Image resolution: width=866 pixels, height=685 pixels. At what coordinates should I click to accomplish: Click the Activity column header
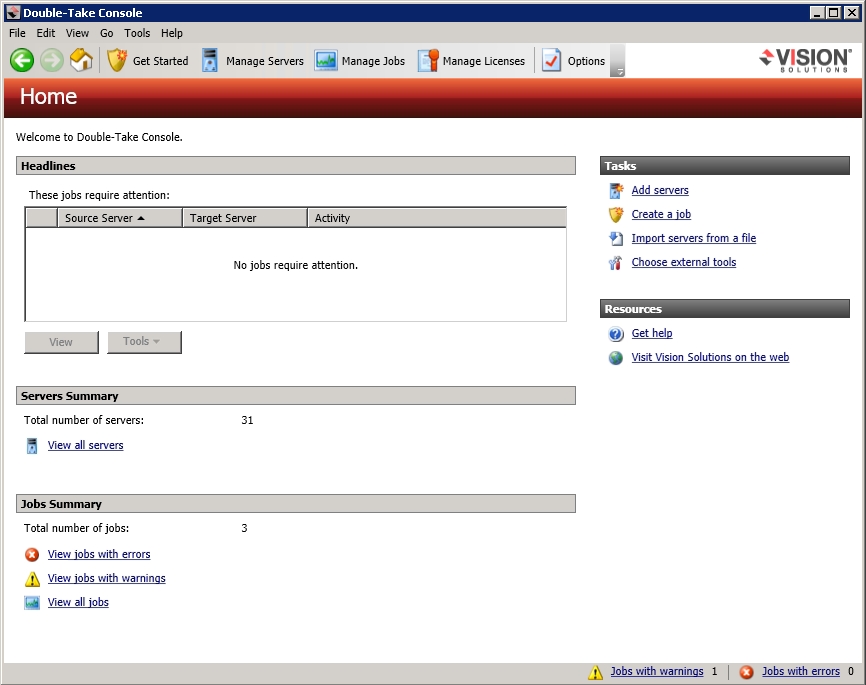pyautogui.click(x=437, y=218)
